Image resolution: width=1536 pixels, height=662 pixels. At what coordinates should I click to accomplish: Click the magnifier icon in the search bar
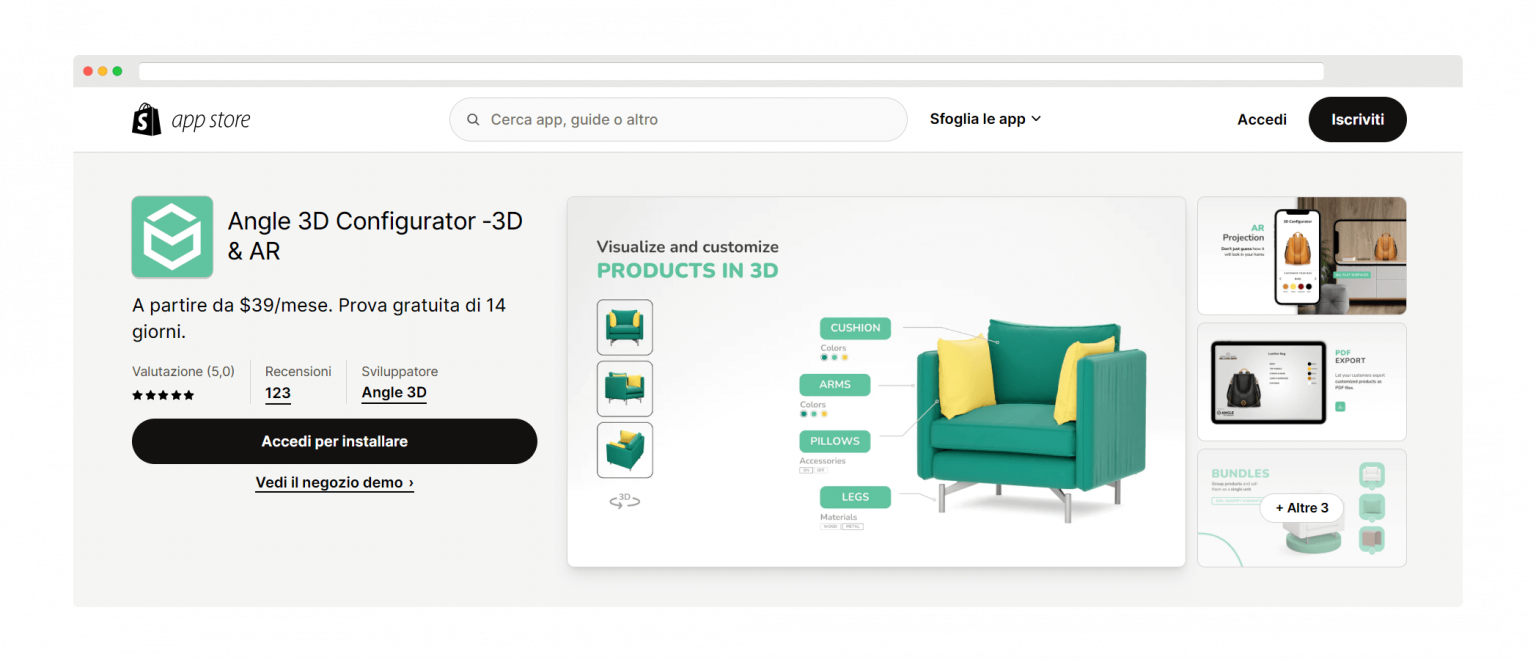pyautogui.click(x=472, y=119)
